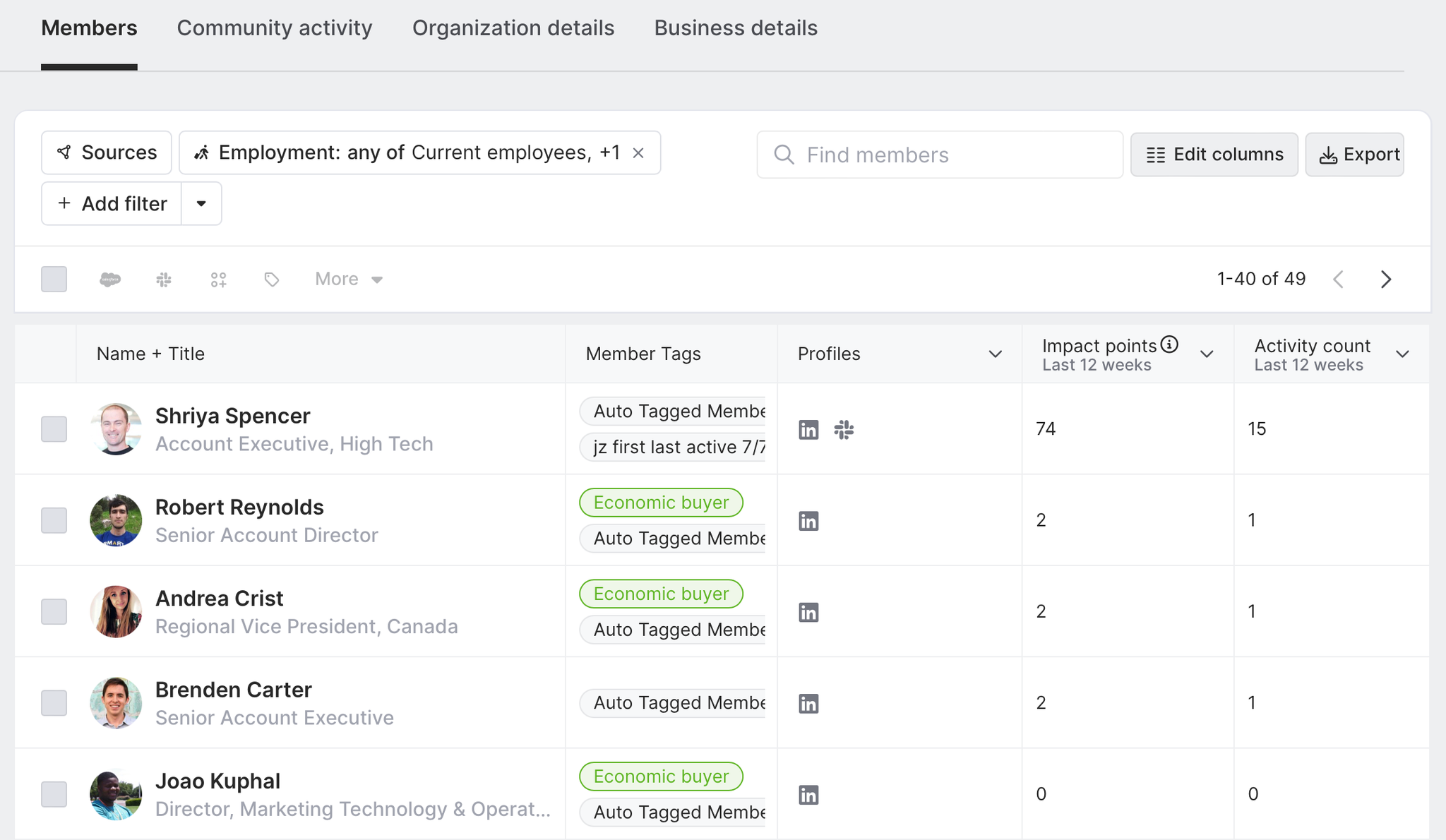
Task: Open the More actions dropdown
Action: [x=349, y=280]
